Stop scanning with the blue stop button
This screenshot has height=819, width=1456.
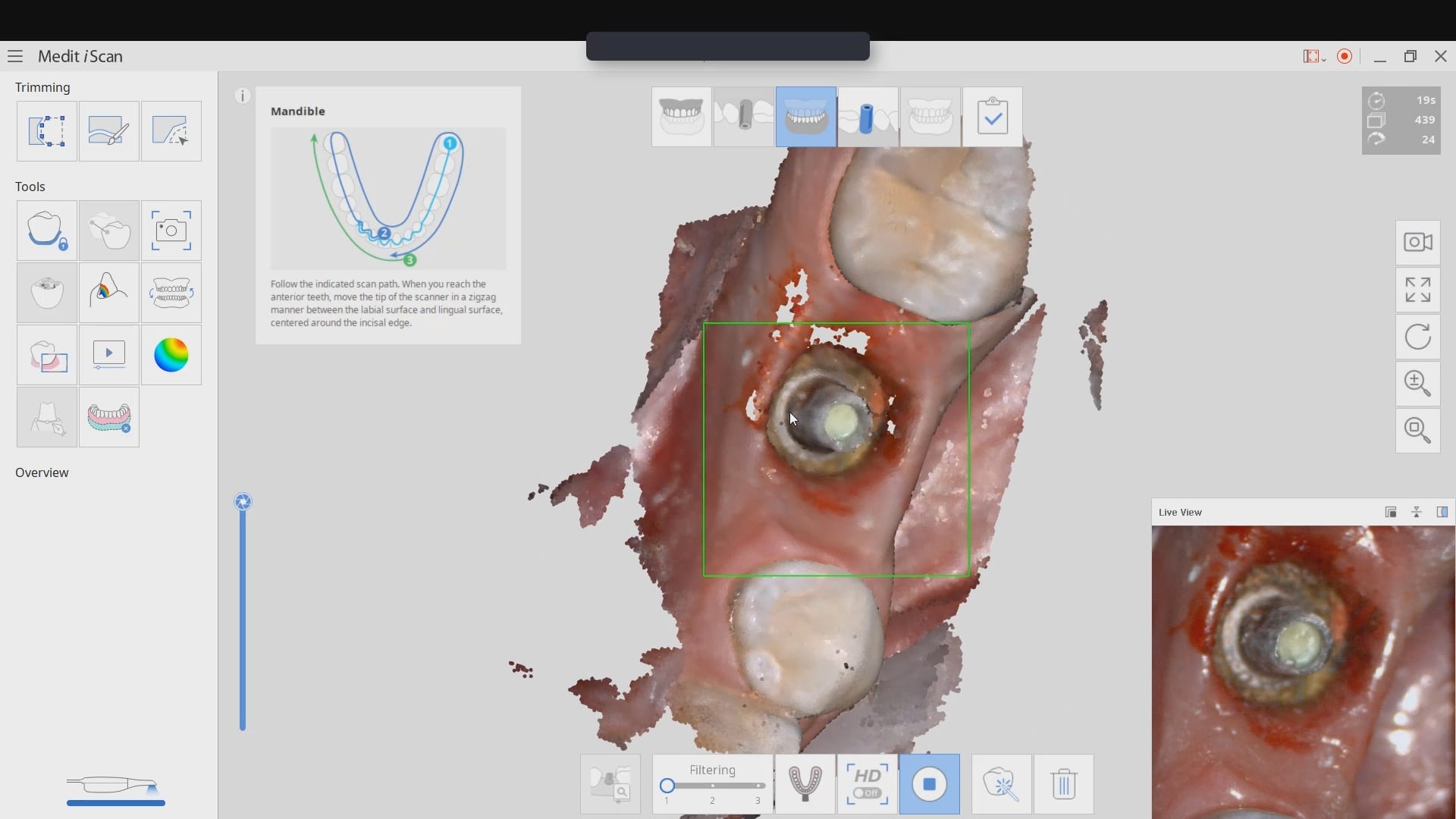(x=930, y=784)
